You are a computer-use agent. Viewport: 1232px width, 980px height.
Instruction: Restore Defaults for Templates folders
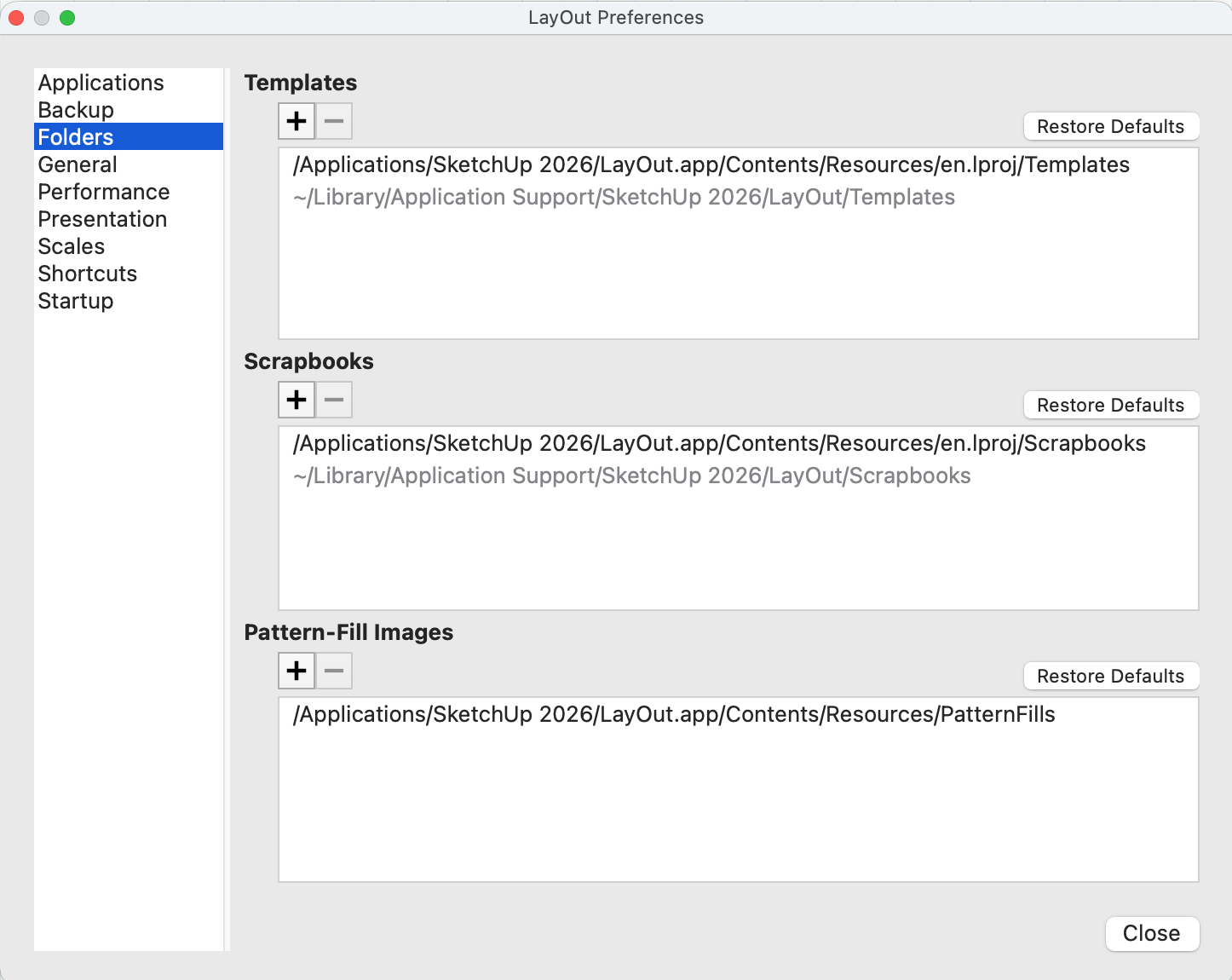pos(1111,126)
